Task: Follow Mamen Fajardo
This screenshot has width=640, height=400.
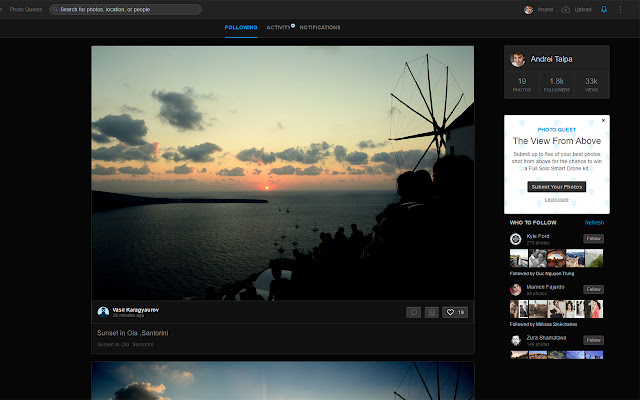Action: (593, 289)
